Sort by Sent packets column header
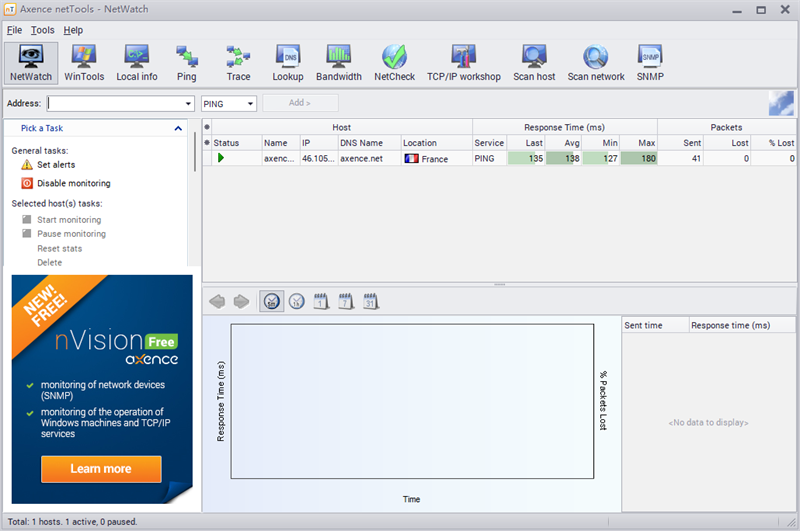The height and width of the screenshot is (531, 800). click(681, 143)
